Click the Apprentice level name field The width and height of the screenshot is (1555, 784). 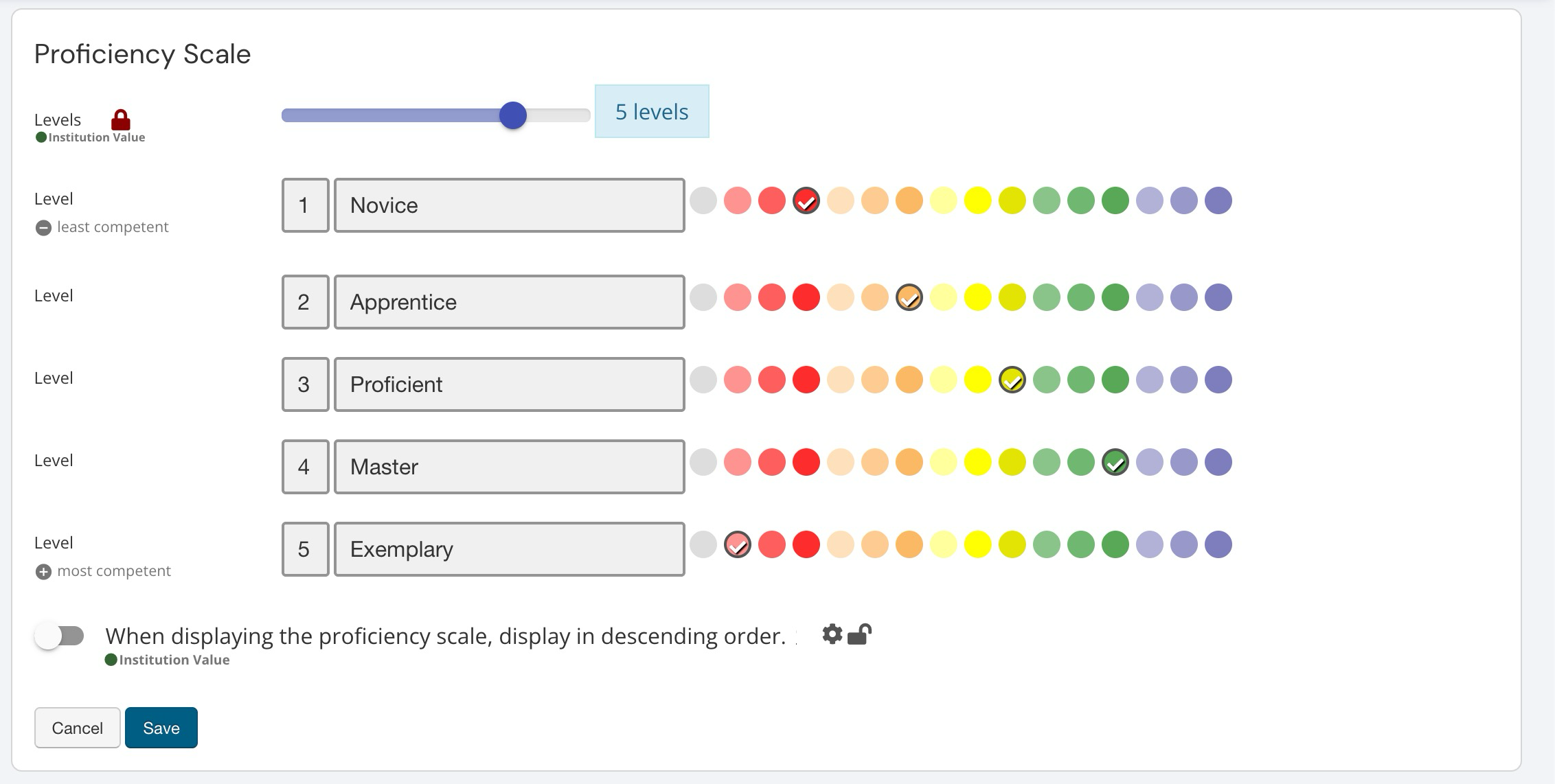(x=509, y=302)
